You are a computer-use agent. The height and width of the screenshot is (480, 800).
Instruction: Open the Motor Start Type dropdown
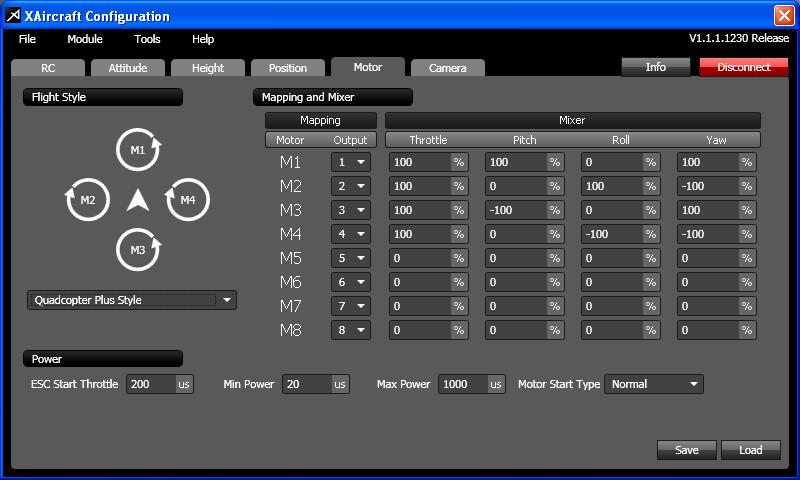click(x=654, y=384)
